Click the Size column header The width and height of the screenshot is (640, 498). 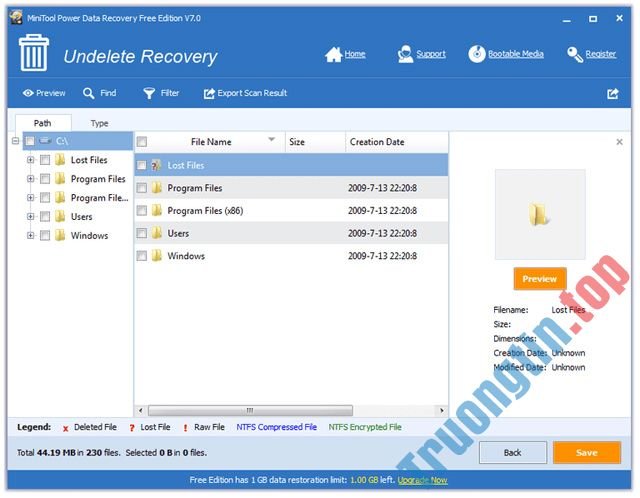point(316,142)
